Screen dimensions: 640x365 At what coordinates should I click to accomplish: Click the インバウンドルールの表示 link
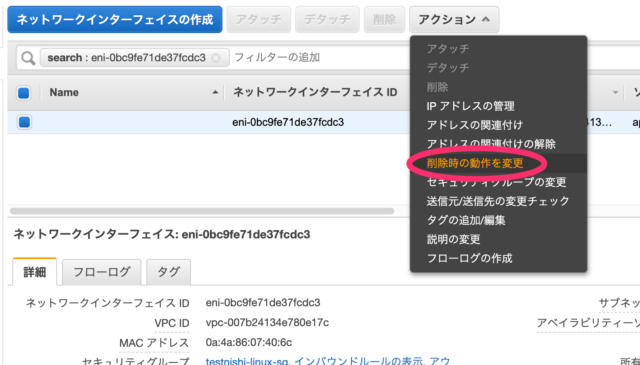point(358,361)
